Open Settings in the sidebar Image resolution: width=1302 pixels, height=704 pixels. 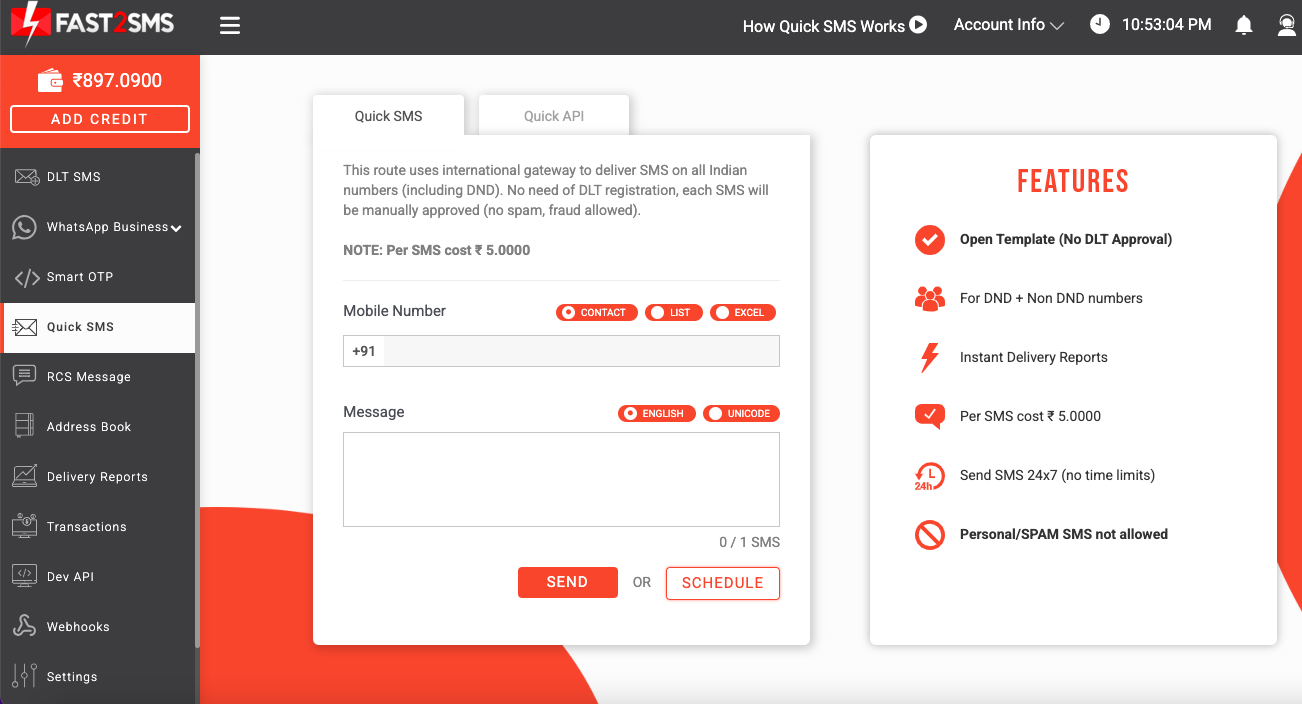pyautogui.click(x=98, y=677)
